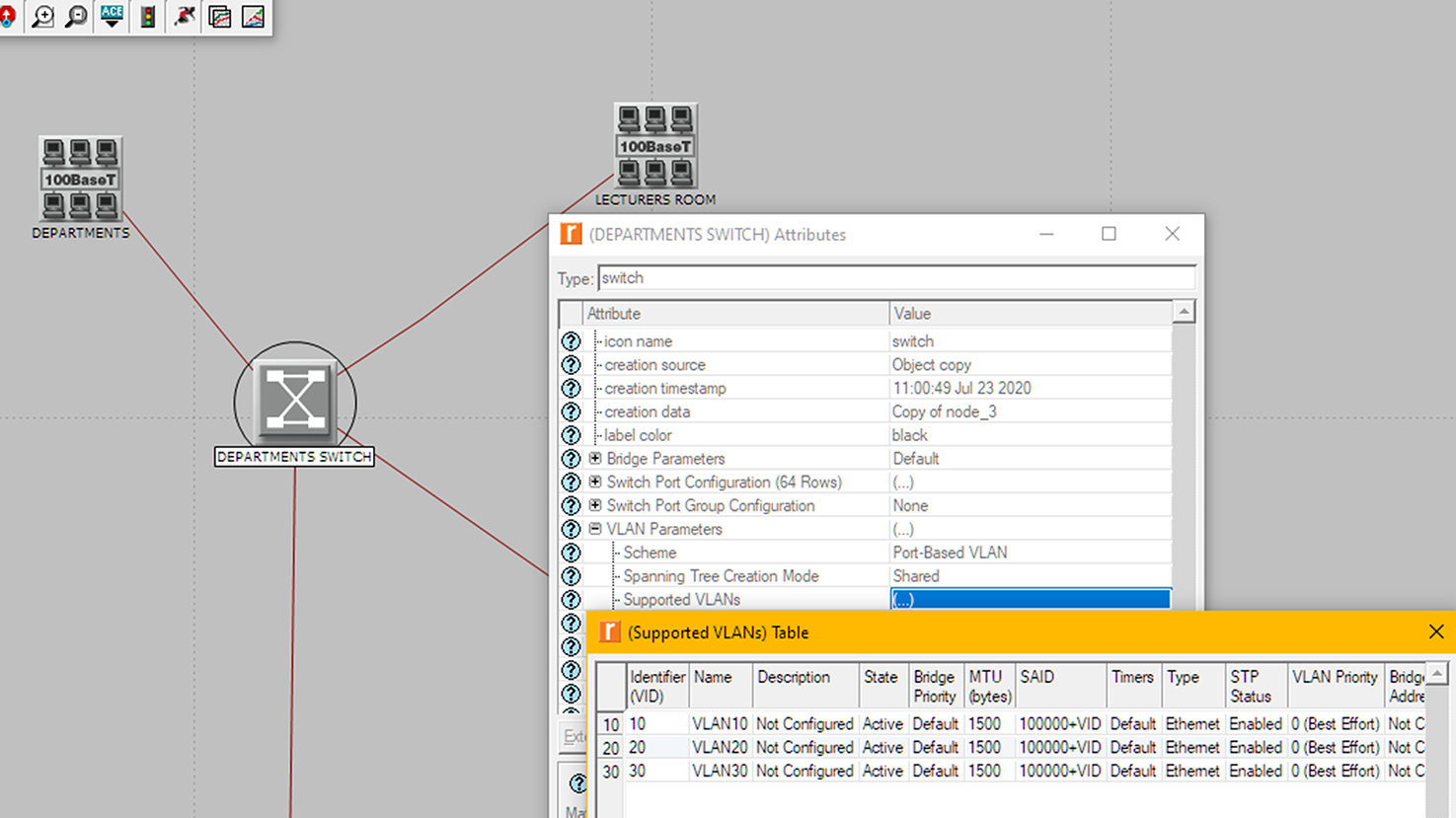The width and height of the screenshot is (1456, 818).
Task: Click the VLAN30 name cell
Action: tap(720, 772)
